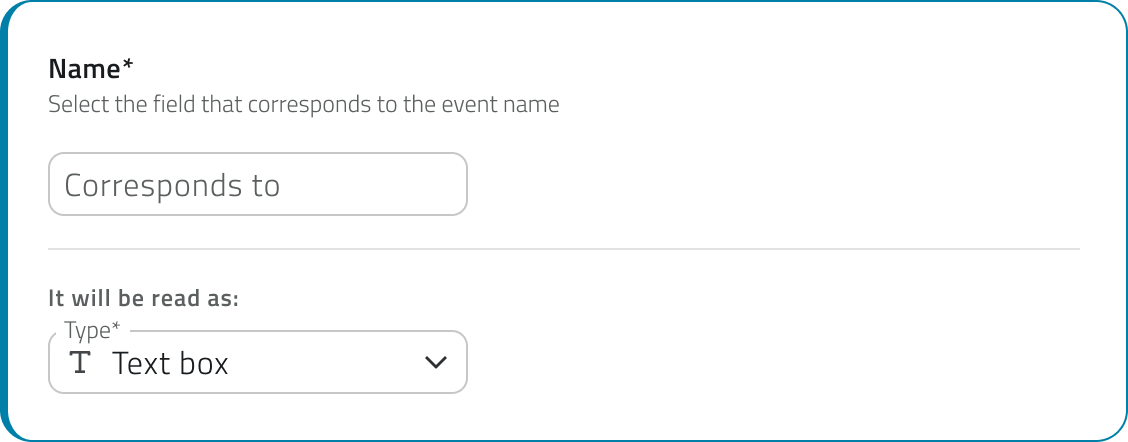Click the asterisk after the Name heading
Viewport: 1128px width, 442px height.
pyautogui.click(x=127, y=65)
